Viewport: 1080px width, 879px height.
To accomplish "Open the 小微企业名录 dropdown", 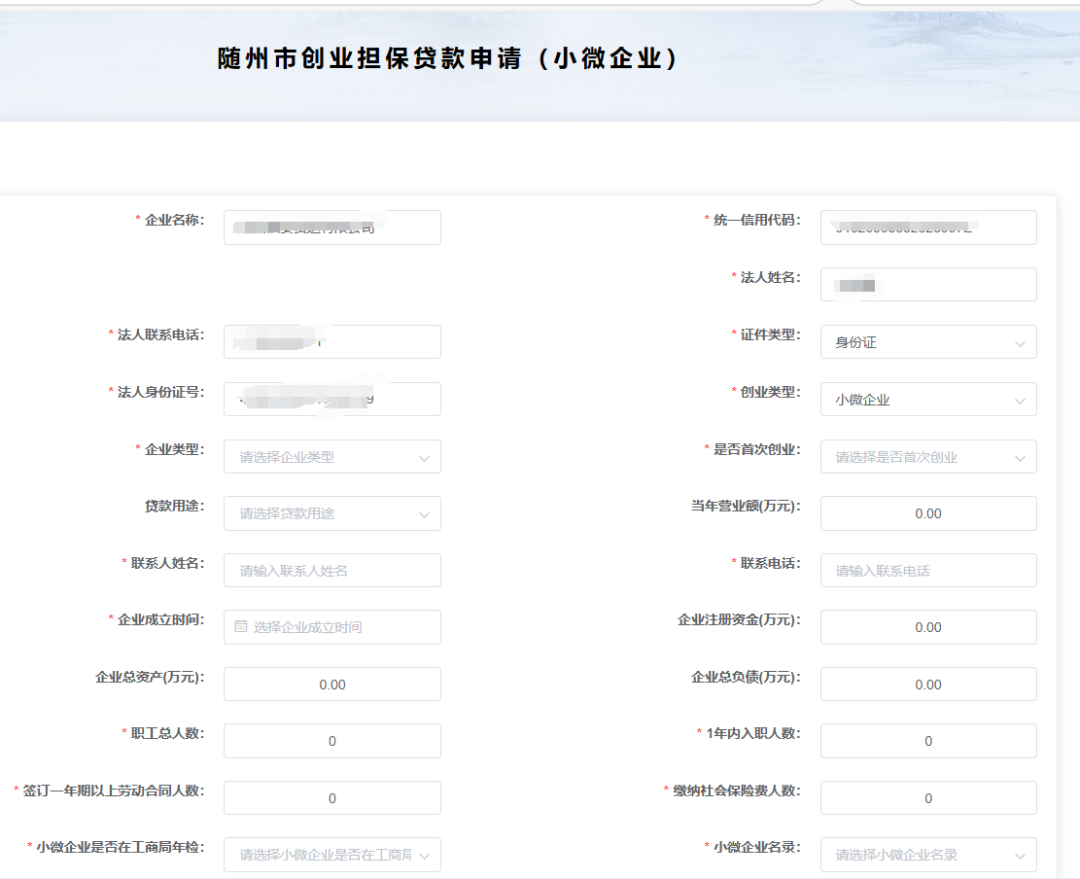I will pos(928,855).
